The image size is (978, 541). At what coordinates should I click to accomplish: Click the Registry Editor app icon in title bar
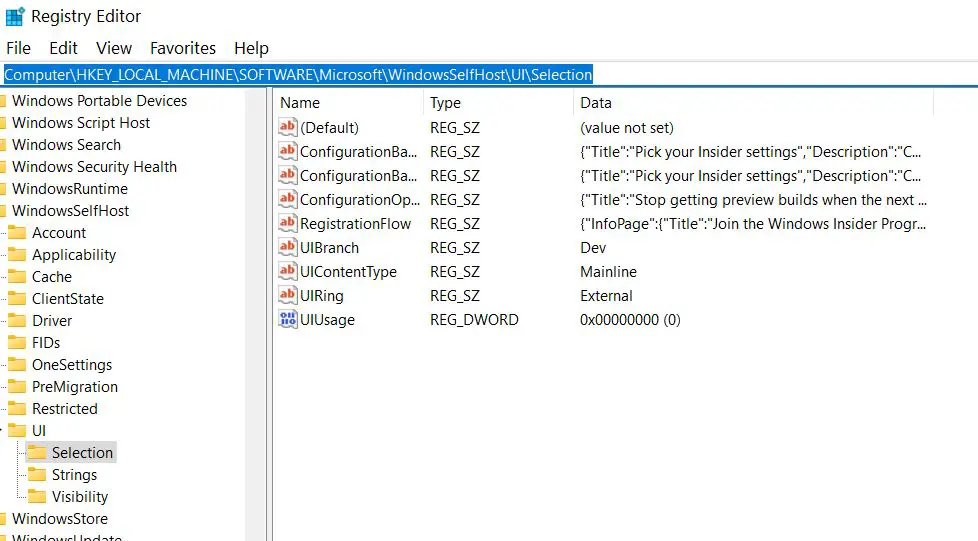(x=14, y=17)
